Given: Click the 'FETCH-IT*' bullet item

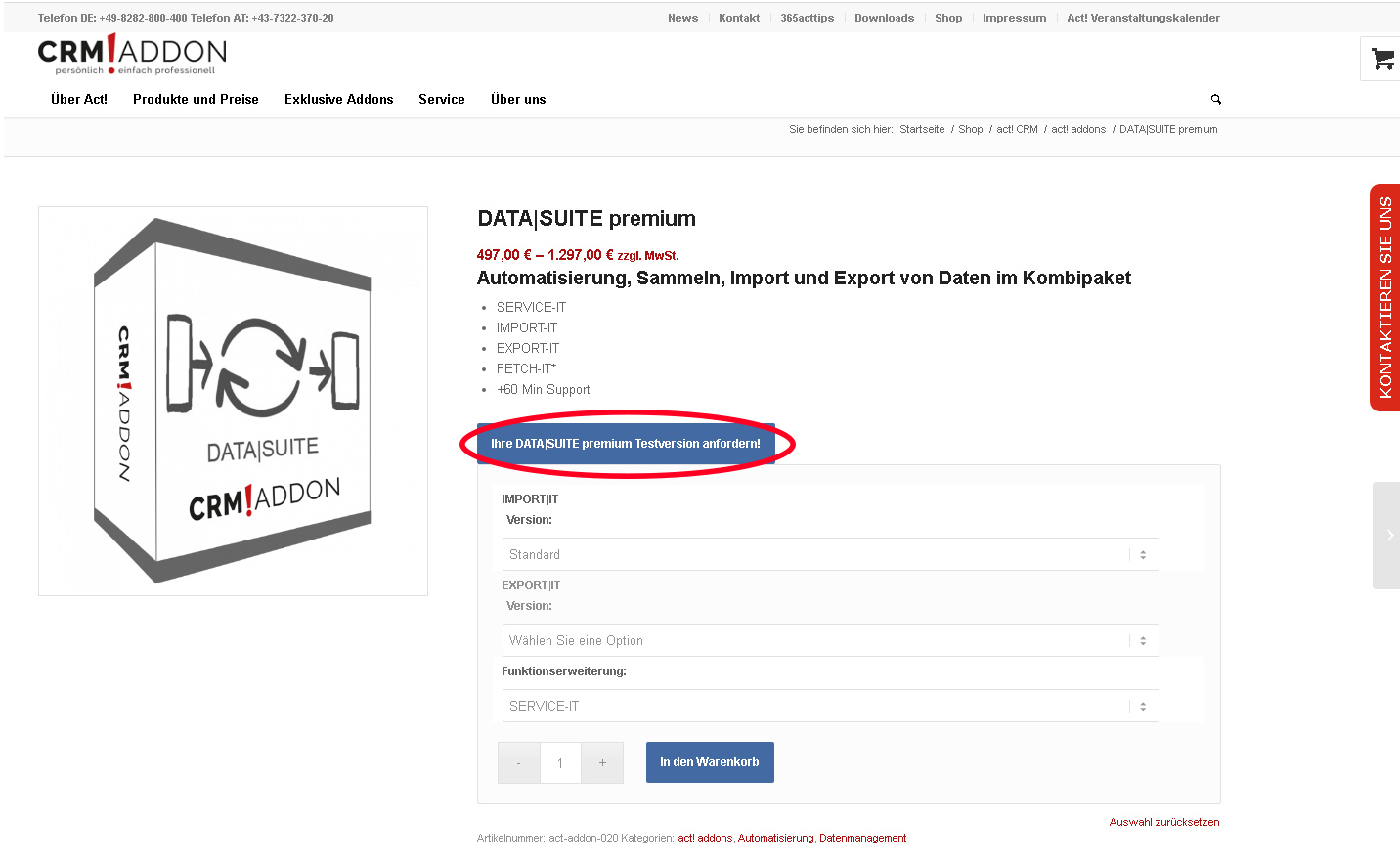Looking at the screenshot, I should [x=526, y=368].
